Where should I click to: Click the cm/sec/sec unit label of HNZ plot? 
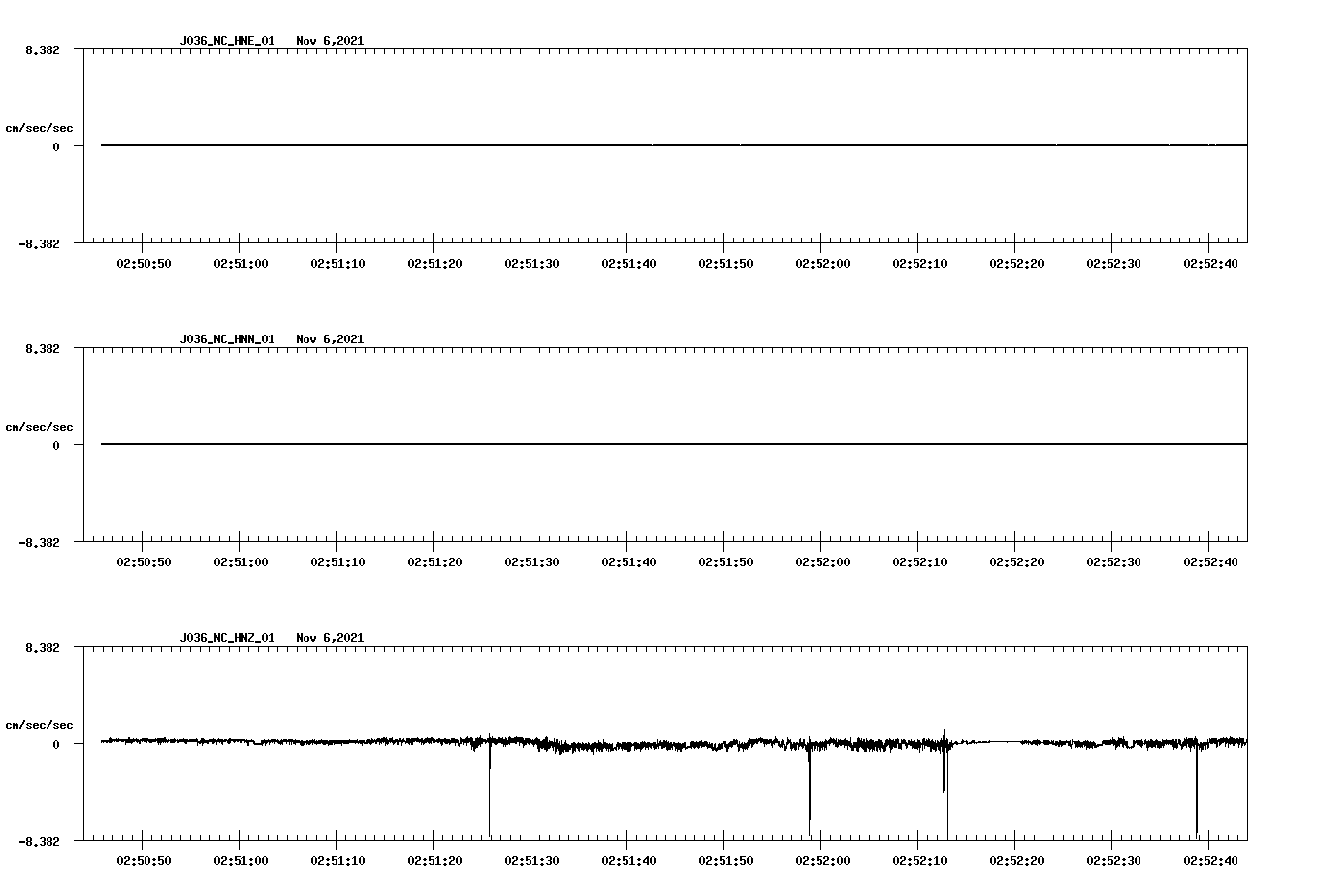tap(40, 725)
